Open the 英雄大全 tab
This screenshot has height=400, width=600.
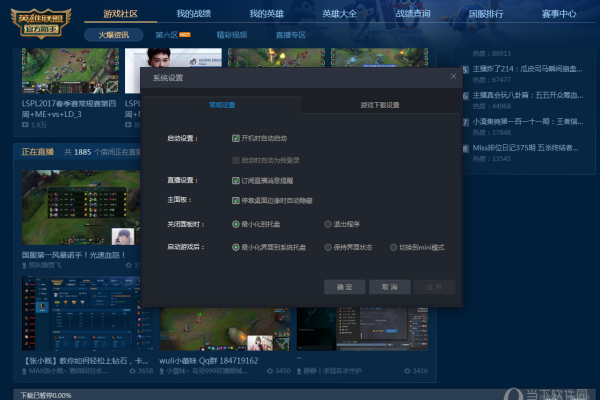click(339, 14)
